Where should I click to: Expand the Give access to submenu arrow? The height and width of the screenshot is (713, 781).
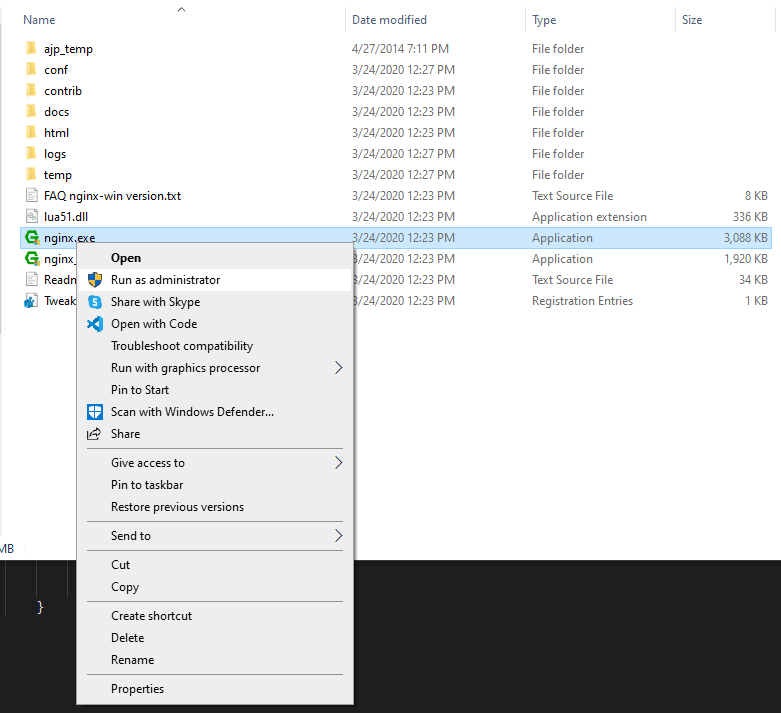coord(338,463)
